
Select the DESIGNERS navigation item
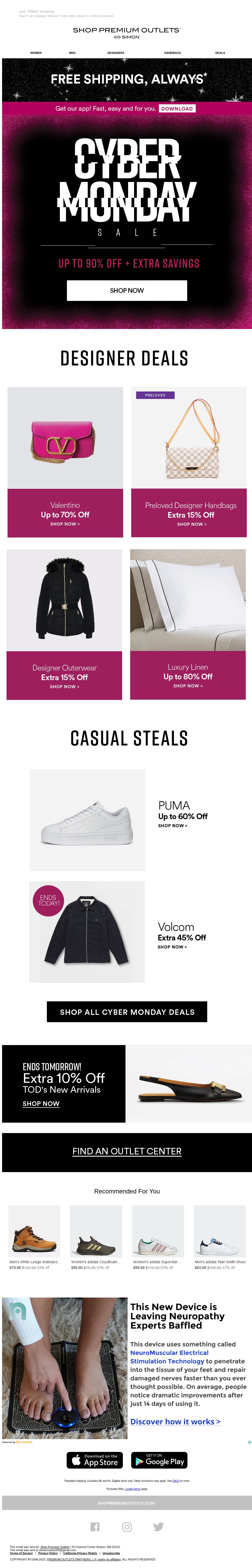pyautogui.click(x=116, y=53)
